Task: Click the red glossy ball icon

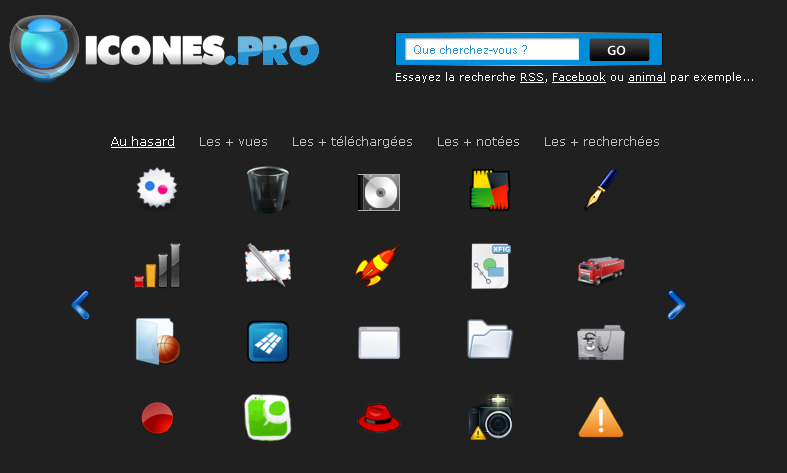Action: pyautogui.click(x=157, y=418)
